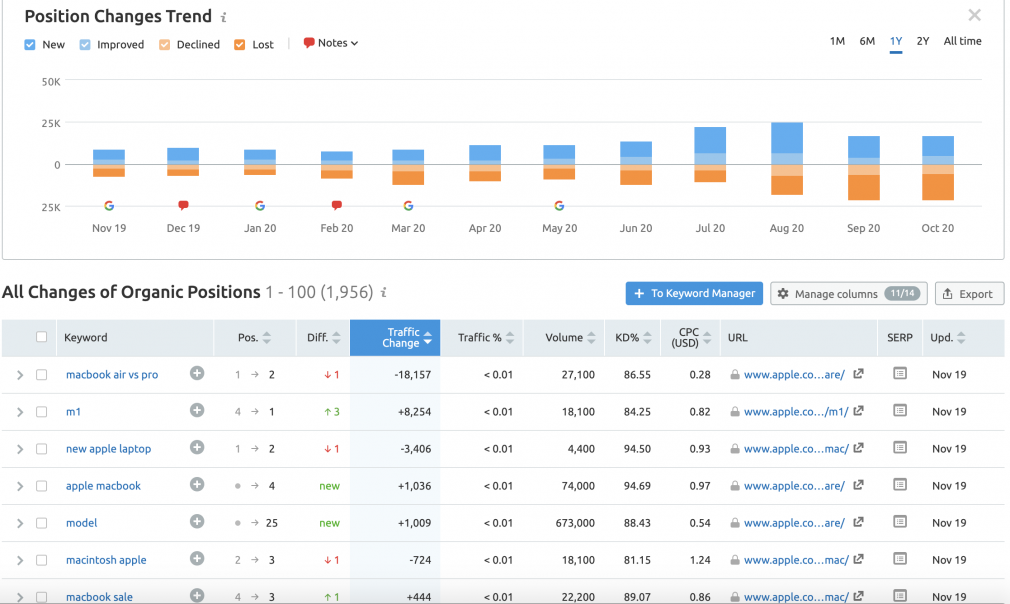The image size is (1010, 604).
Task: Tick the checkbox for "new apple laptop" row
Action: coord(41,449)
